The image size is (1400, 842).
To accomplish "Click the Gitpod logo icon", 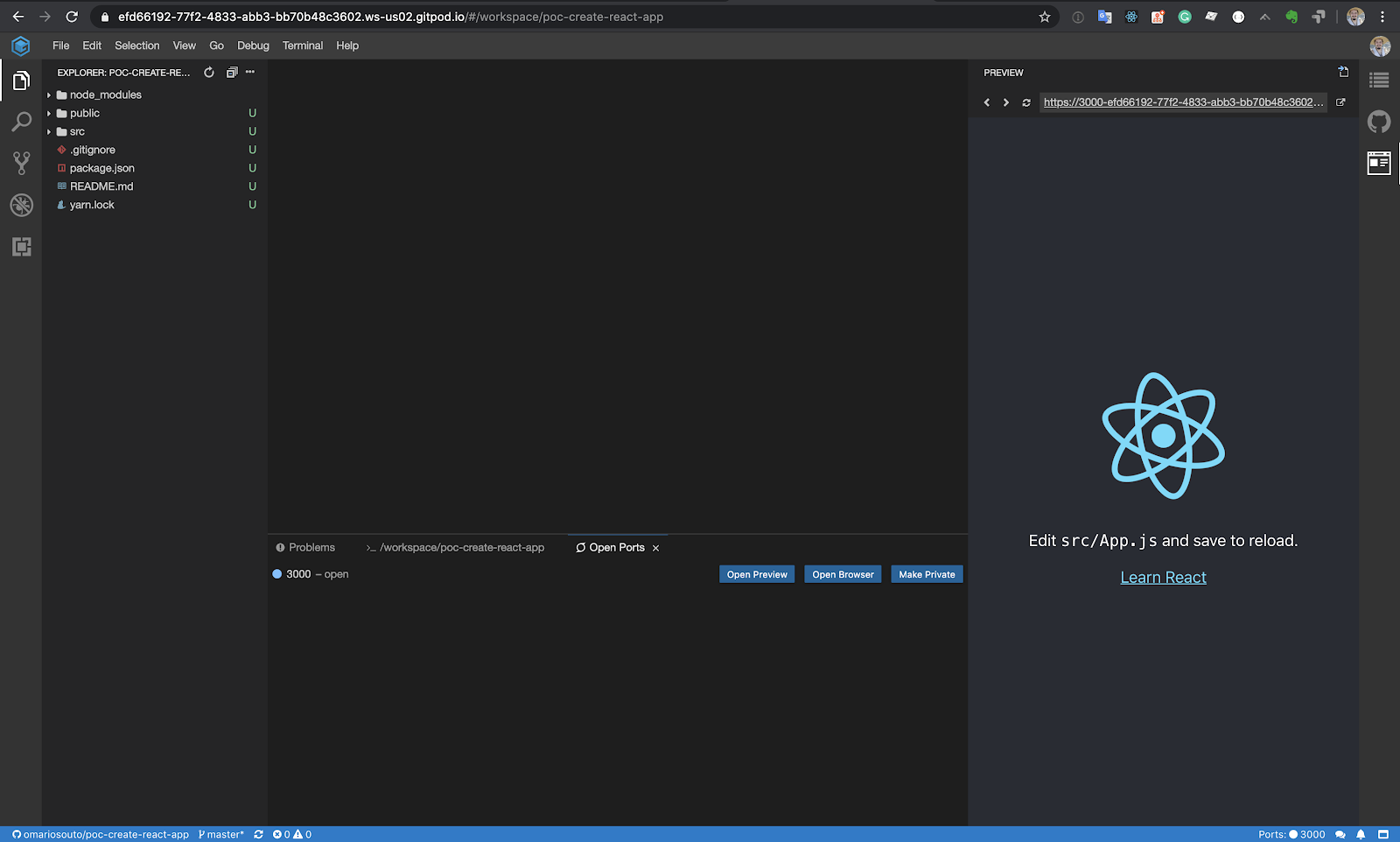I will (x=21, y=46).
